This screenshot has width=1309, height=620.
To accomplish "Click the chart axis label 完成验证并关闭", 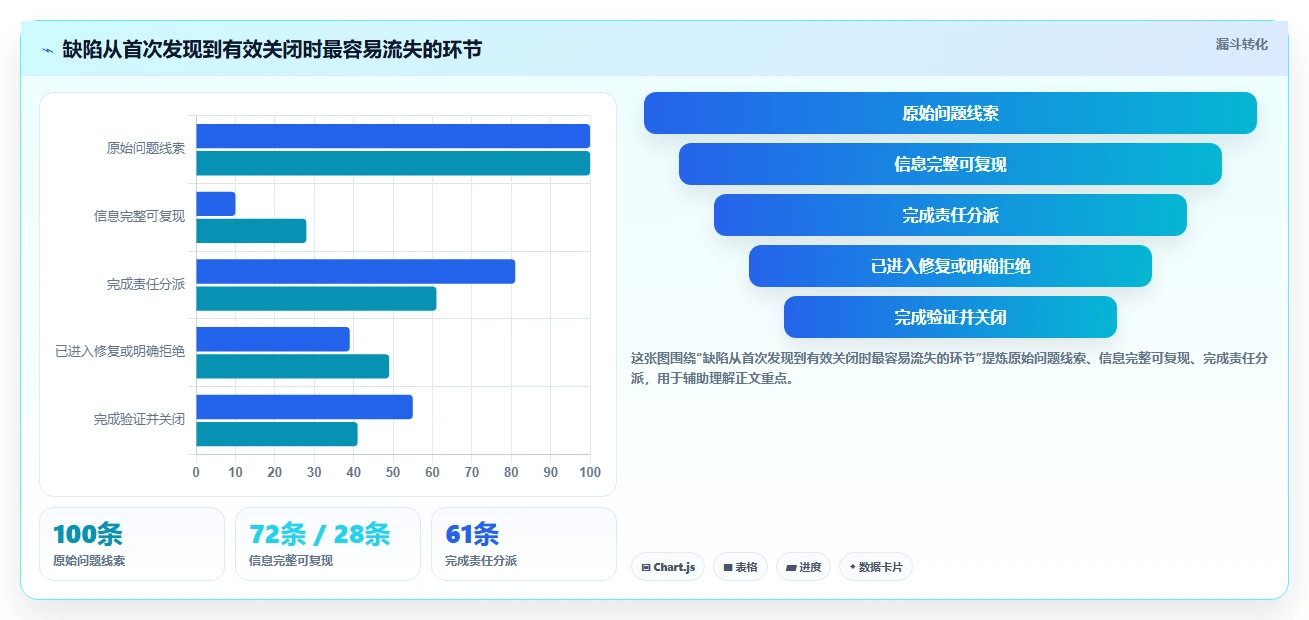I will (139, 420).
